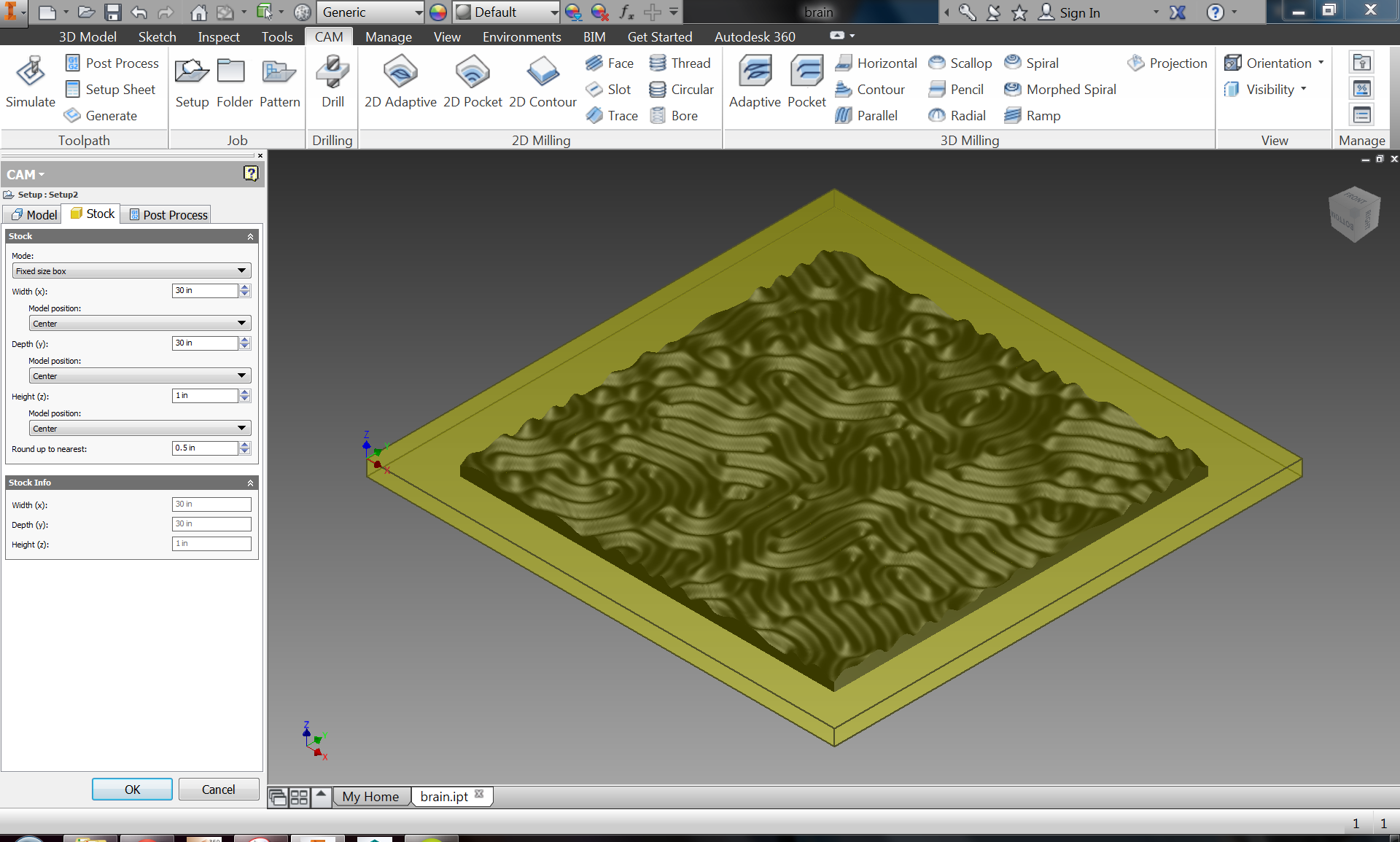Select the Pattern tool
This screenshot has height=842, width=1400.
(279, 82)
